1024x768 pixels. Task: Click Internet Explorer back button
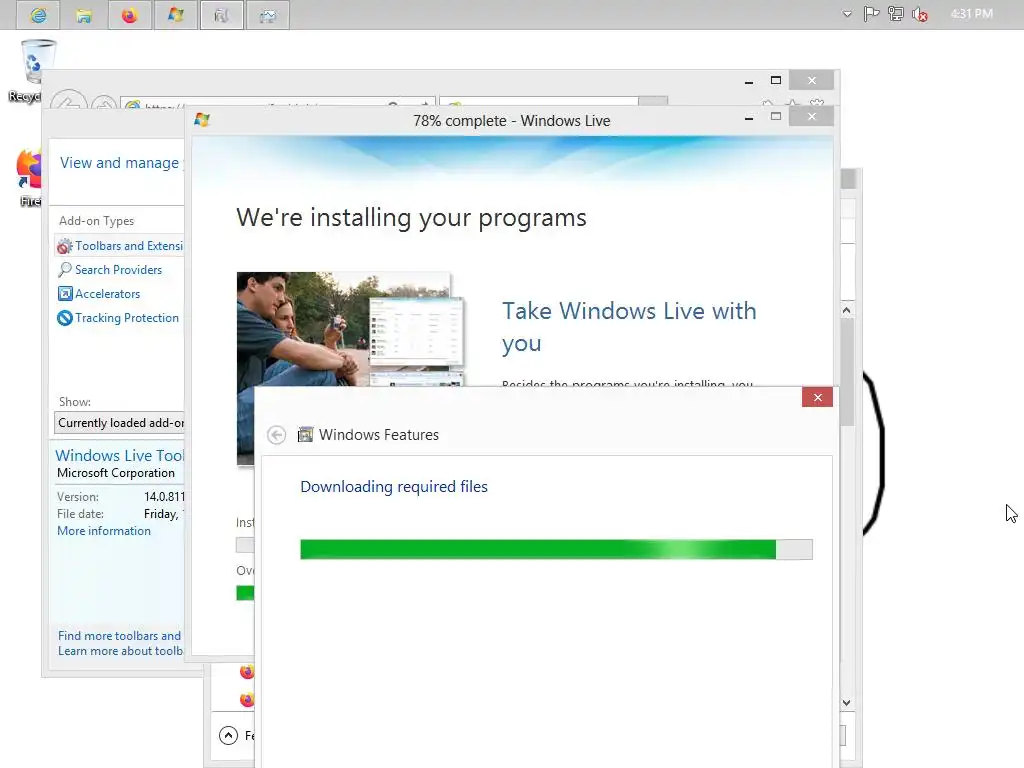(69, 101)
